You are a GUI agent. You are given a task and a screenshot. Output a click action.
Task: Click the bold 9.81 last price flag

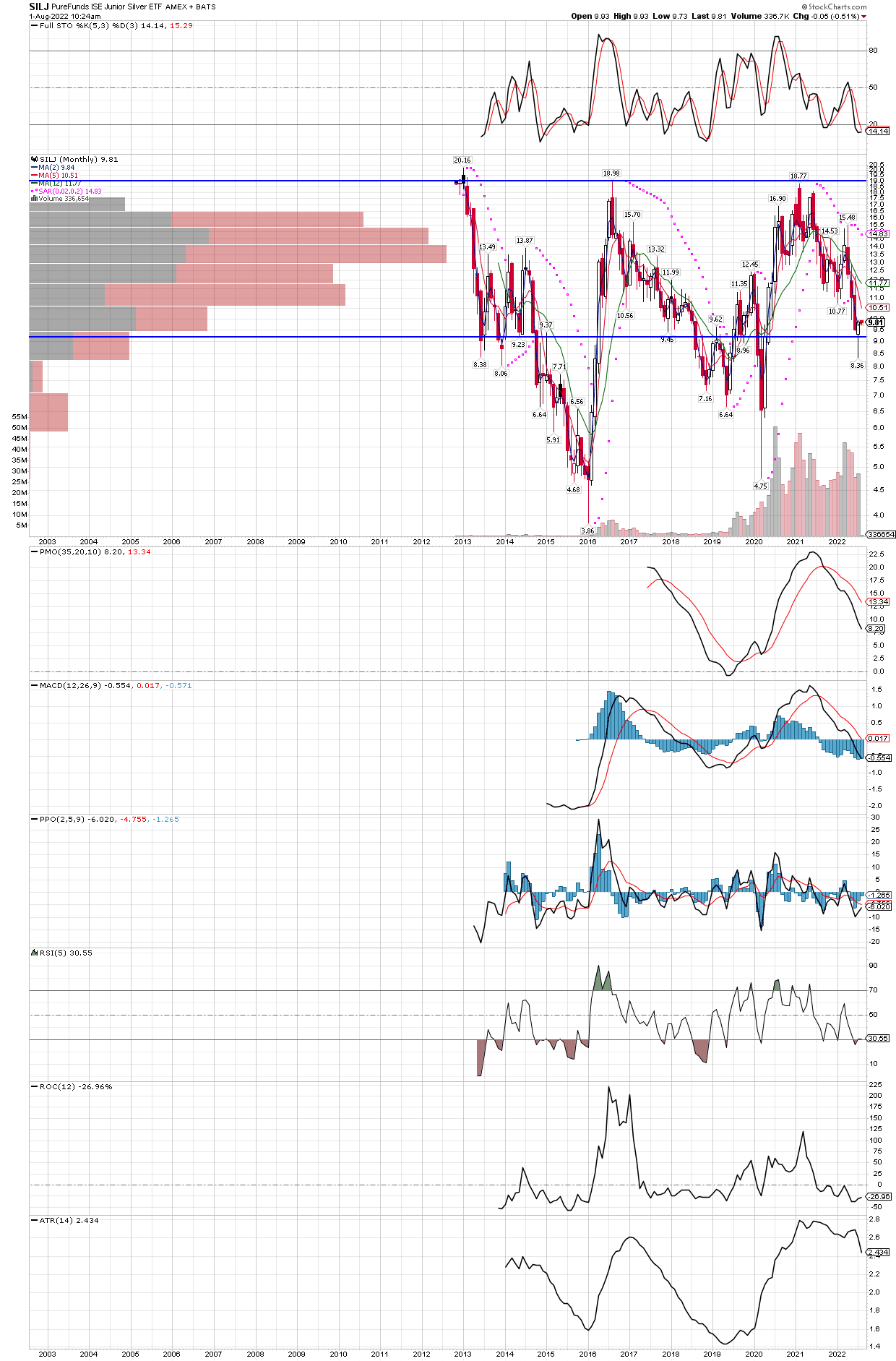876,323
